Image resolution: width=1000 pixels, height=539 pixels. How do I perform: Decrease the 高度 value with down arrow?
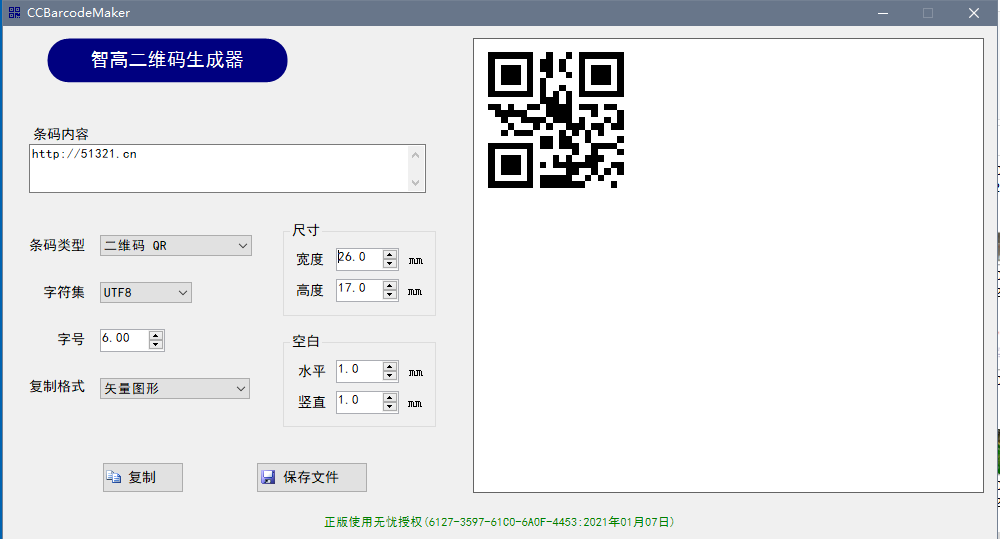click(x=390, y=295)
